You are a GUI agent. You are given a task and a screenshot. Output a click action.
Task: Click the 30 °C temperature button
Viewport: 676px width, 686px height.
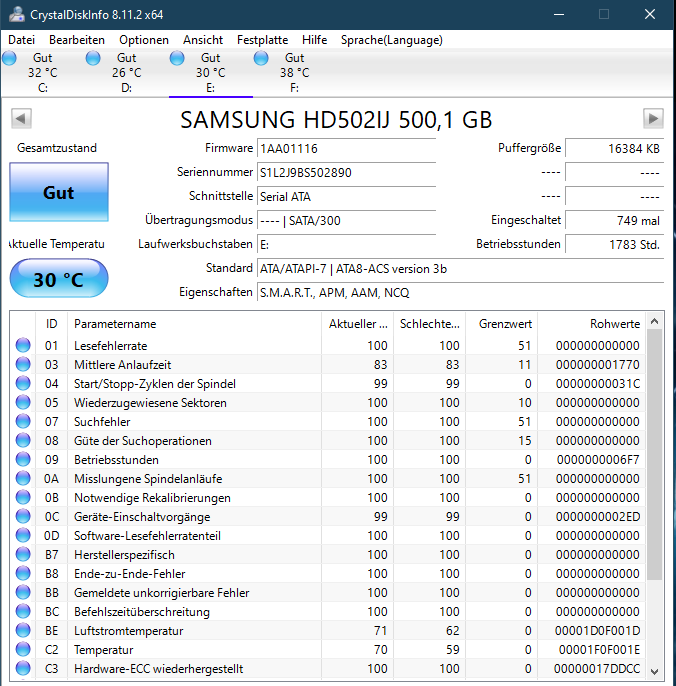click(59, 279)
